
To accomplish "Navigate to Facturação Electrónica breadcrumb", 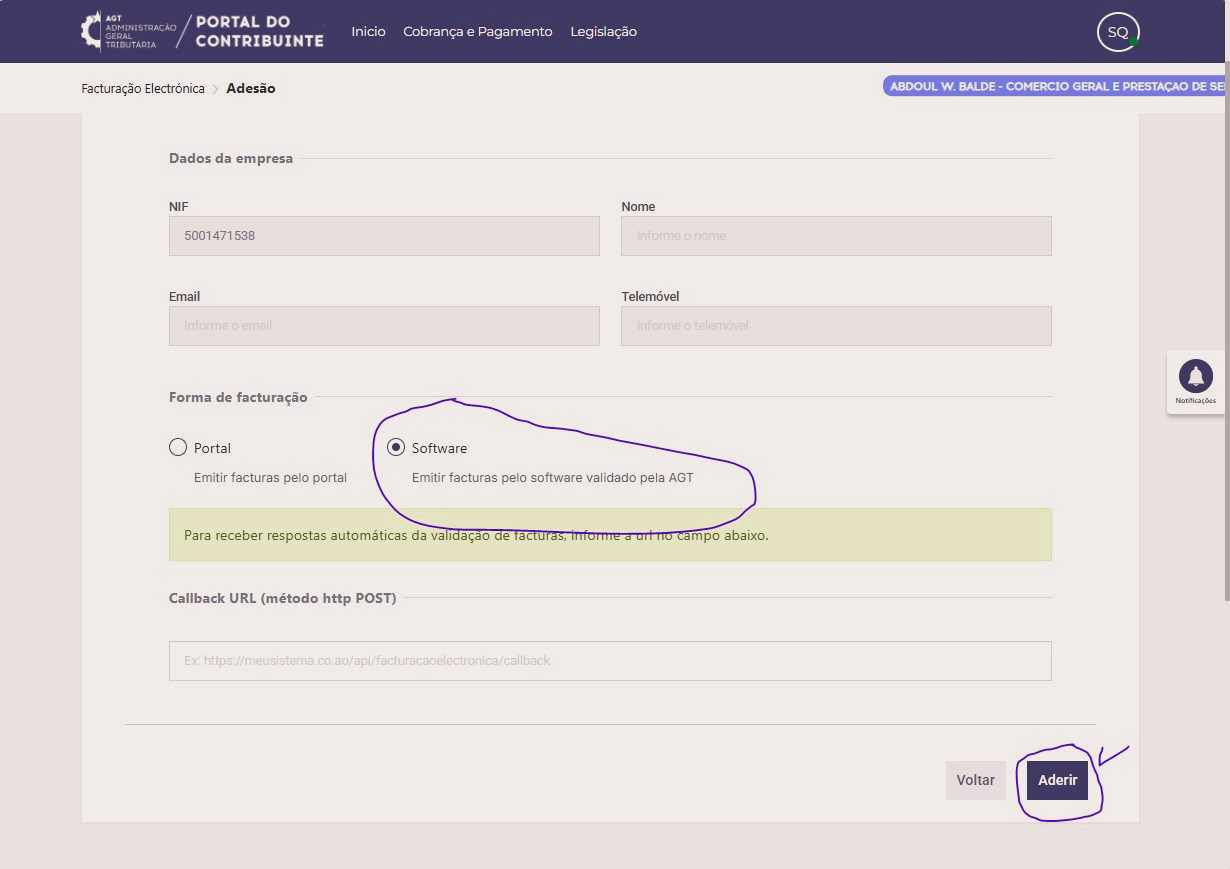I will tap(143, 89).
